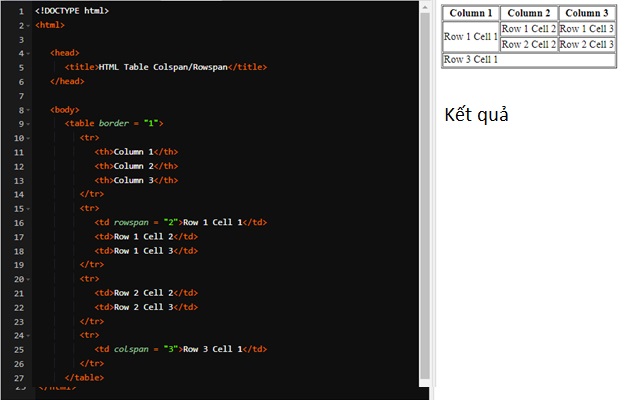Click the Row 3 Cell 1 spanning cell

pos(529,59)
